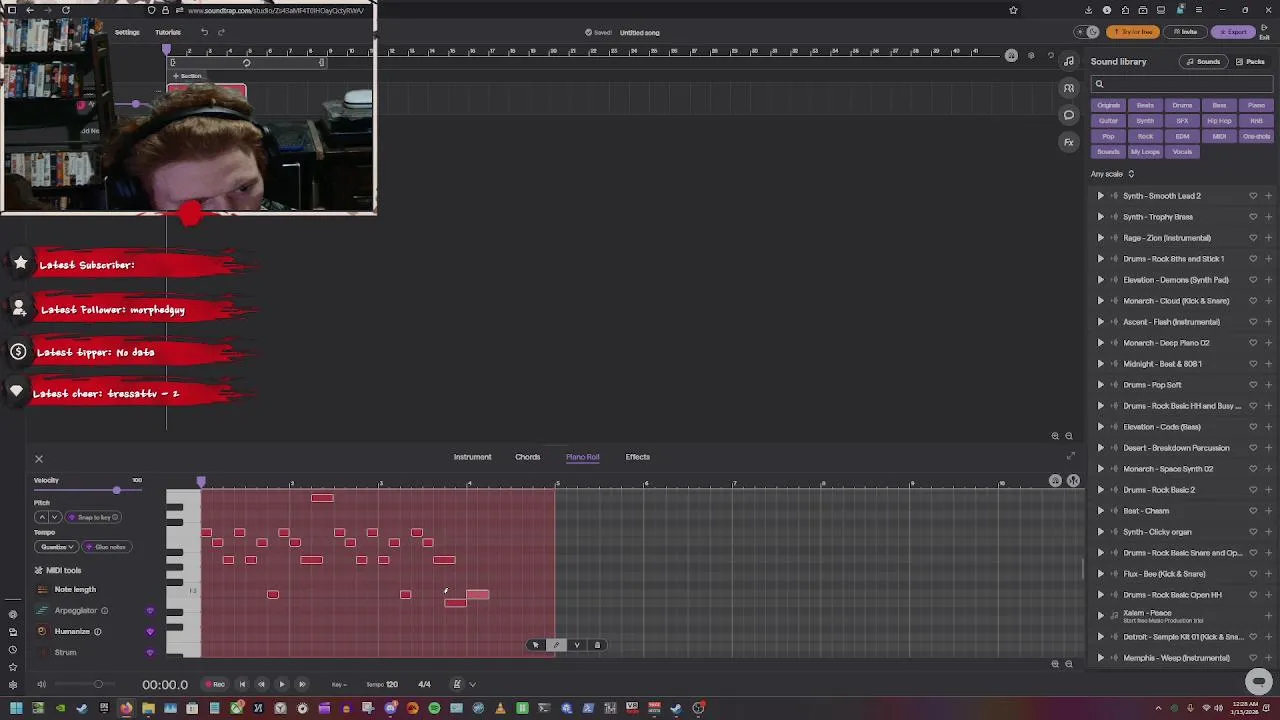Filter sounds by the Drums tag

click(x=1182, y=105)
